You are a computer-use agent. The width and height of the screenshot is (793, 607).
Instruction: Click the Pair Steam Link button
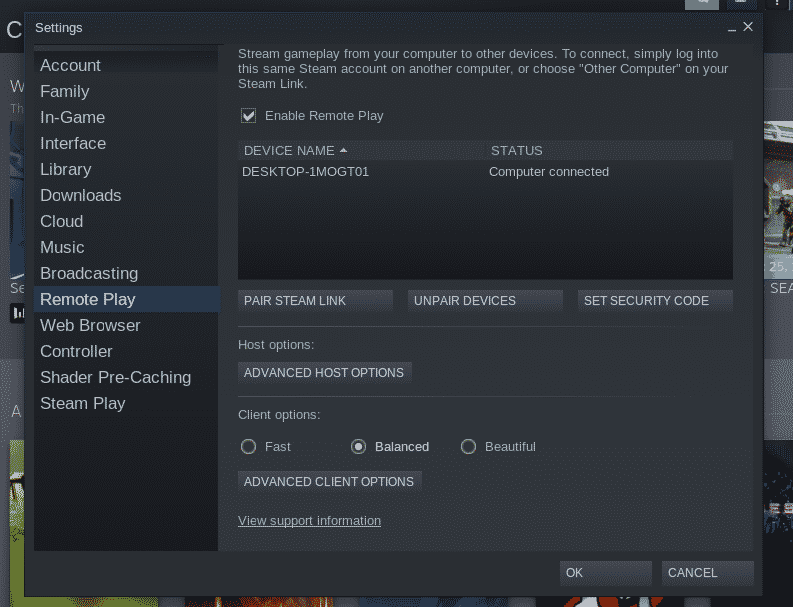coord(315,300)
